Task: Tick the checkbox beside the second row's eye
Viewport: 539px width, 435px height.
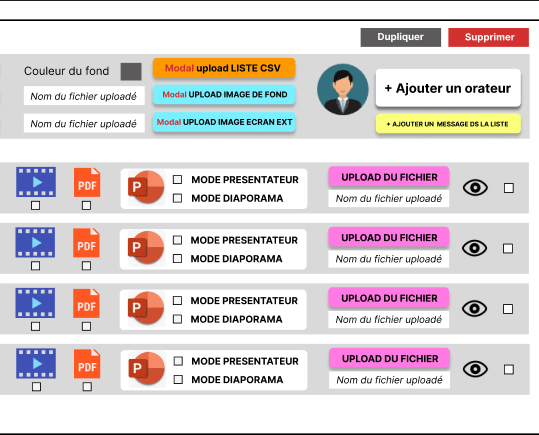Action: coord(508,249)
